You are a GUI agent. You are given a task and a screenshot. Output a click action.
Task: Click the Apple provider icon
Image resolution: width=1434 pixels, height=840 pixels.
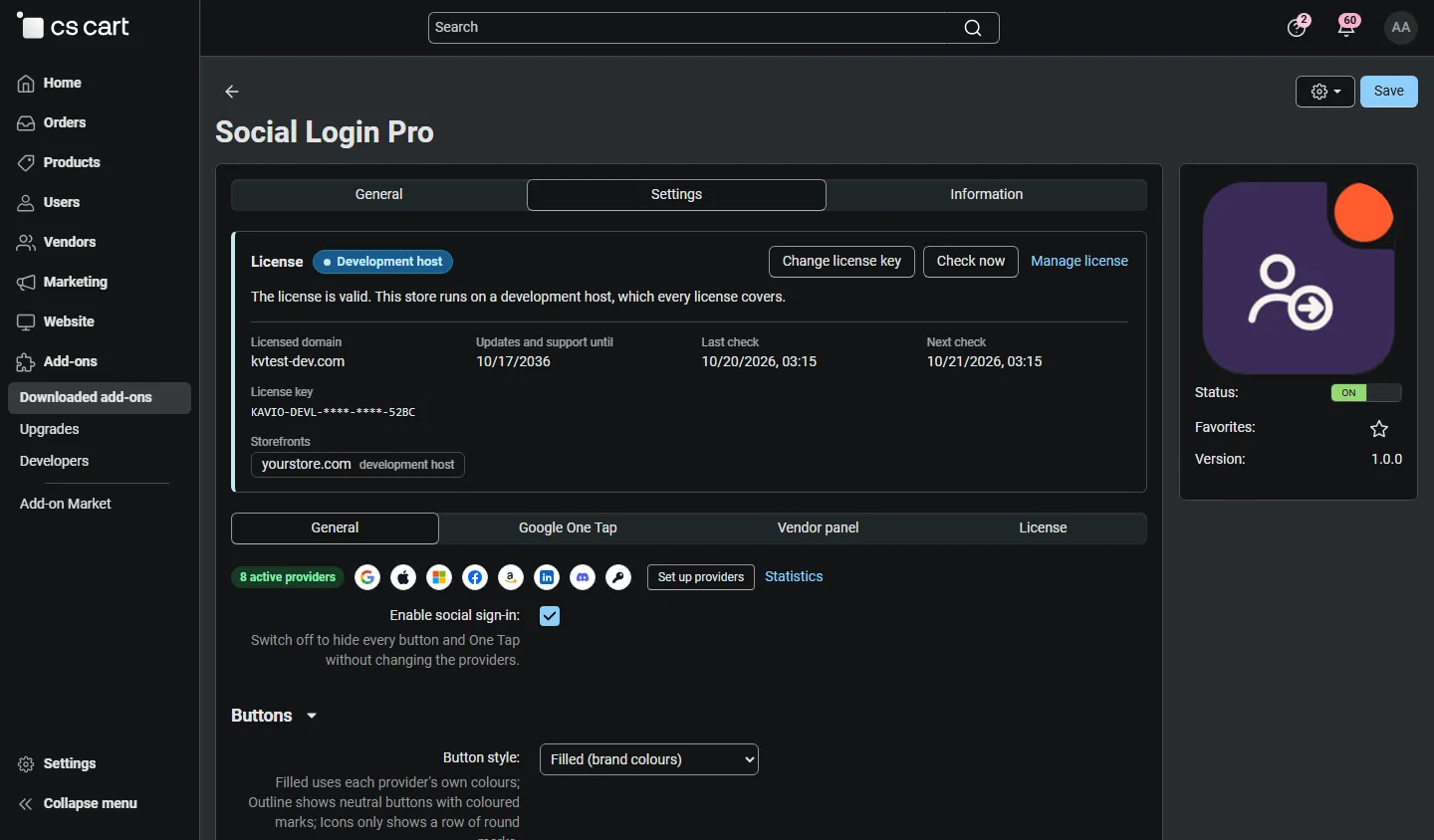tap(403, 577)
